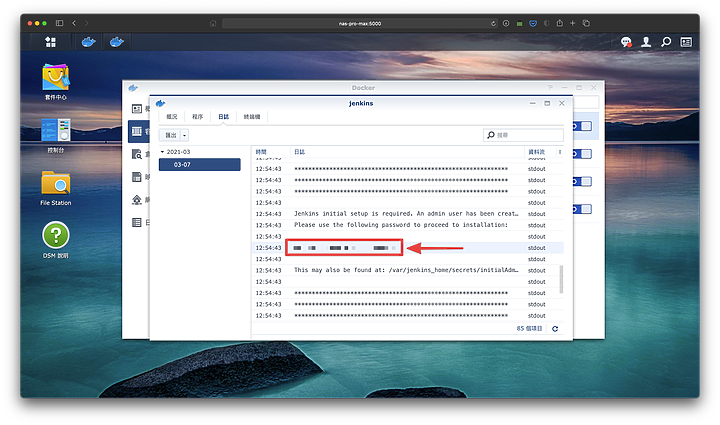Click the '85 個項目' item count
The height and width of the screenshot is (425, 720).
pos(529,329)
